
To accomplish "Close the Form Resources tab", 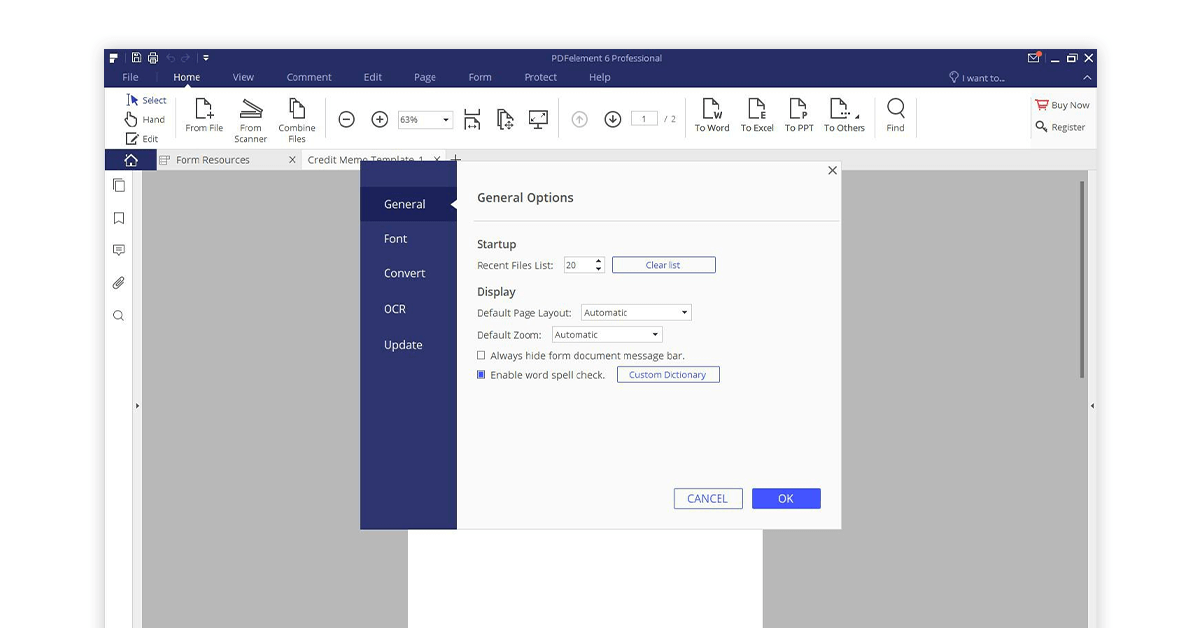I will pyautogui.click(x=292, y=160).
